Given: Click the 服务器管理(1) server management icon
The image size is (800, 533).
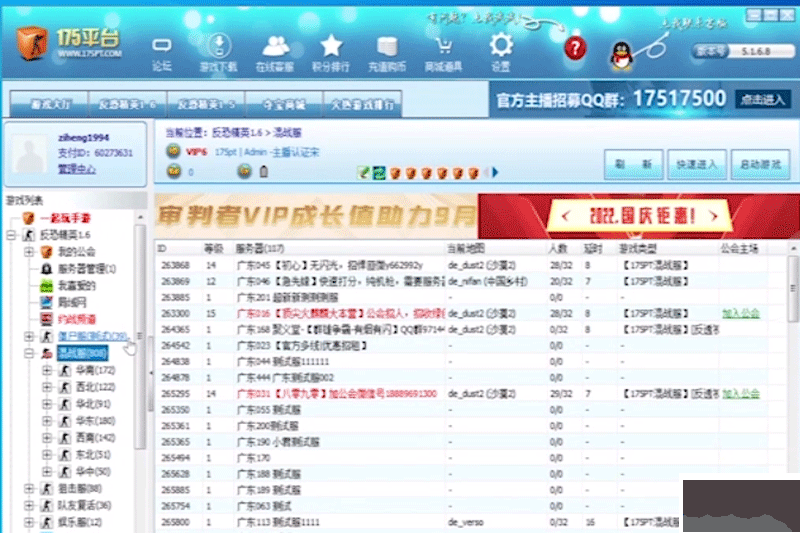Looking at the screenshot, I should (x=46, y=268).
